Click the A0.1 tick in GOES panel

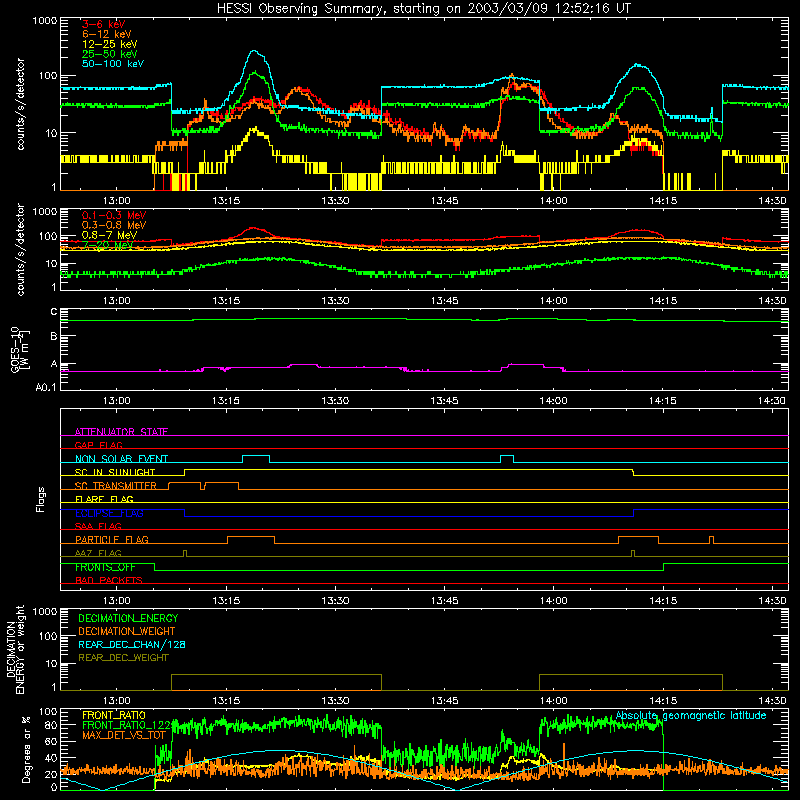tap(46, 387)
